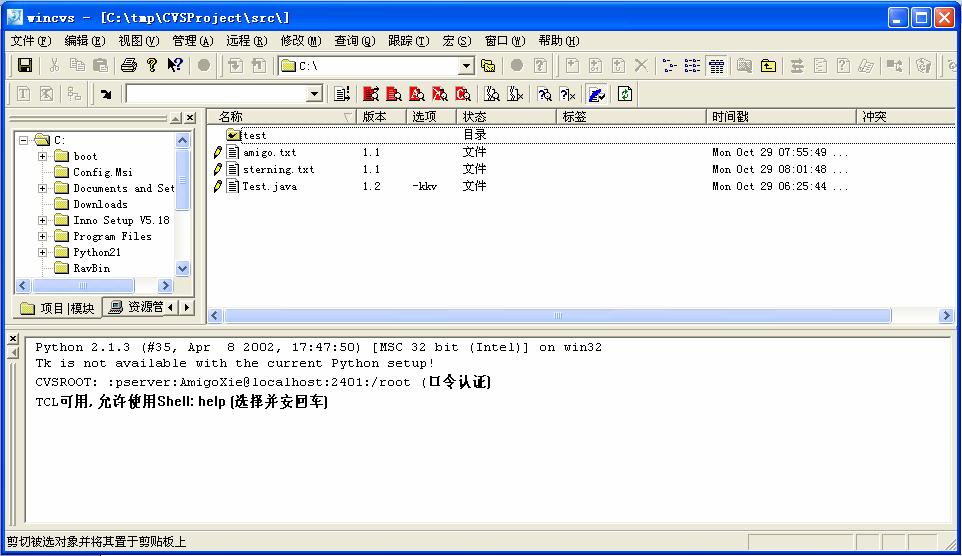962x556 pixels.
Task: Click the go up one folder icon
Action: coord(768,66)
